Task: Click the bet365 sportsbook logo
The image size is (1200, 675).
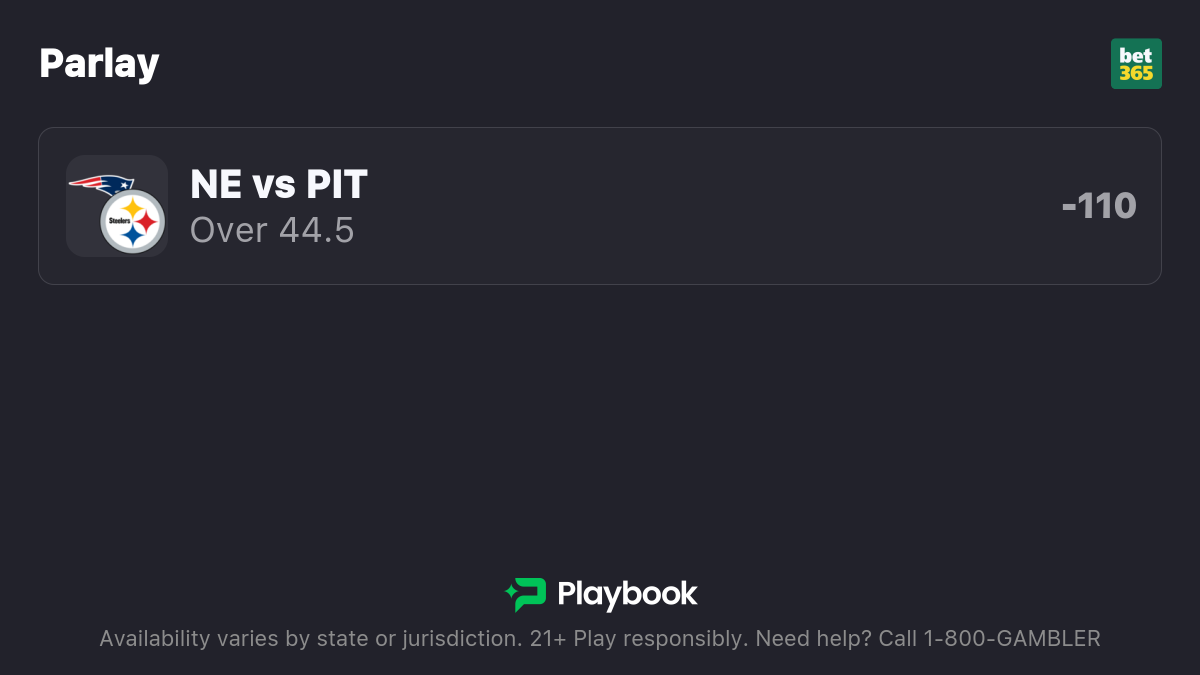Action: [x=1136, y=64]
